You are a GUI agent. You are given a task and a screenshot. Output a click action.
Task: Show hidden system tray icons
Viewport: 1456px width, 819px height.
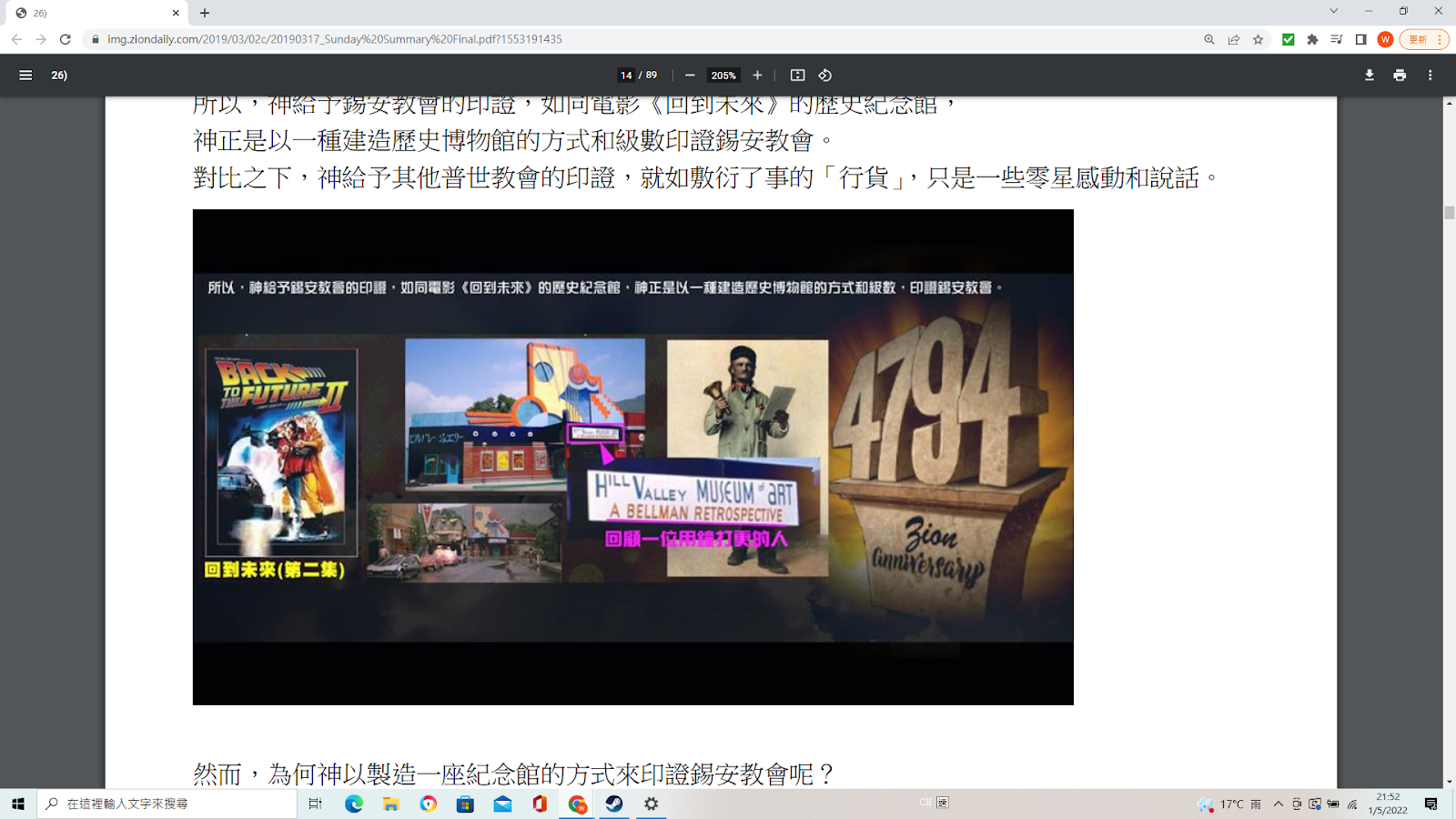coord(1279,804)
